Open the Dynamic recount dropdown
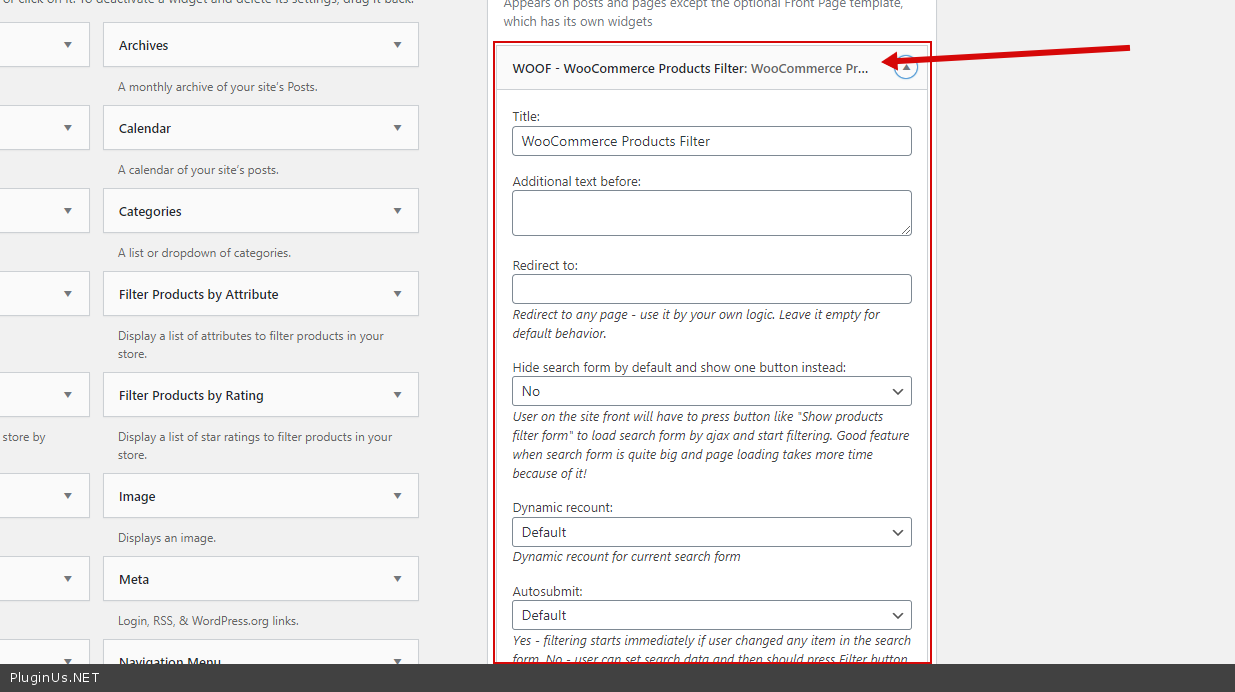 (x=711, y=532)
